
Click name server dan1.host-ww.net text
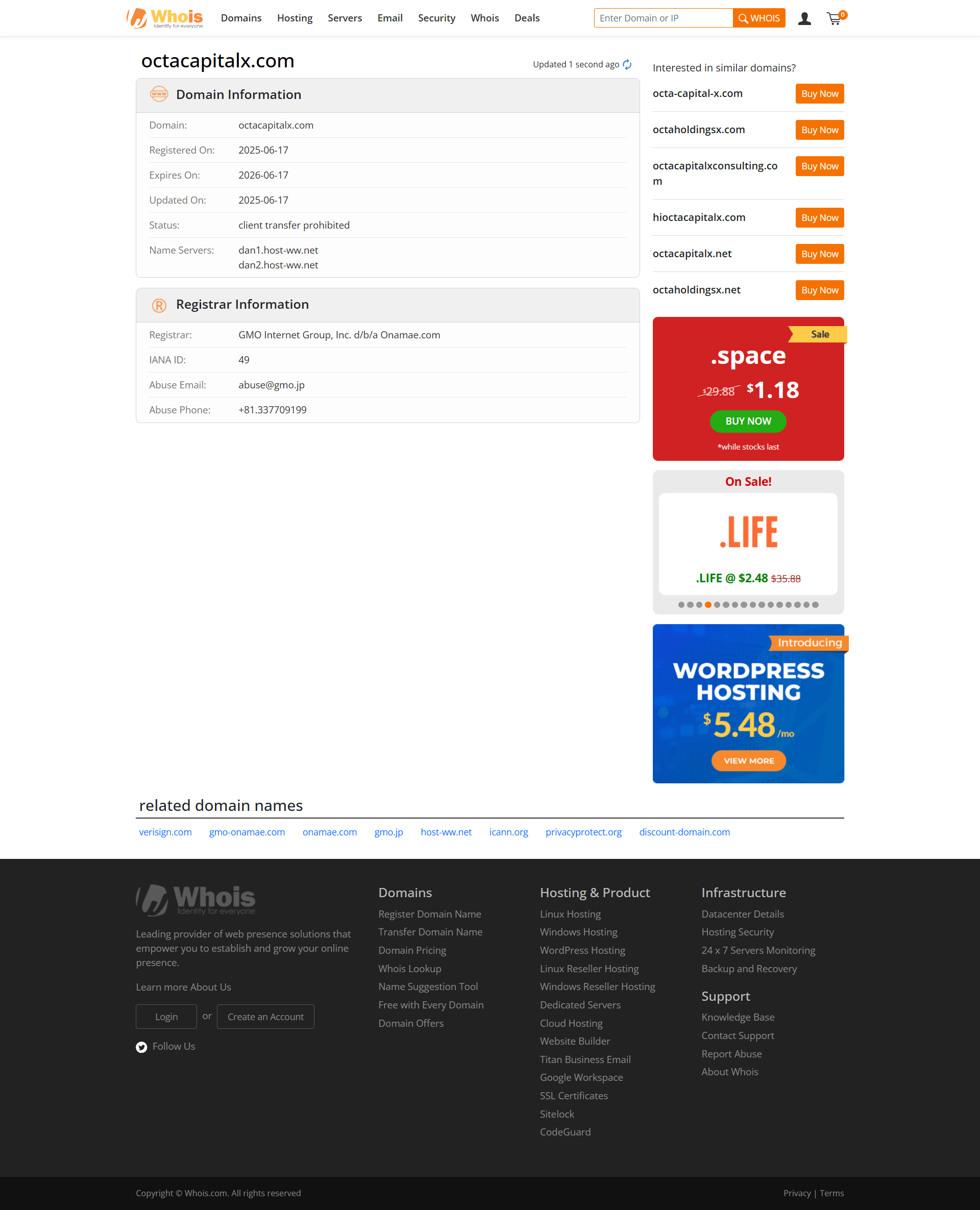[278, 250]
